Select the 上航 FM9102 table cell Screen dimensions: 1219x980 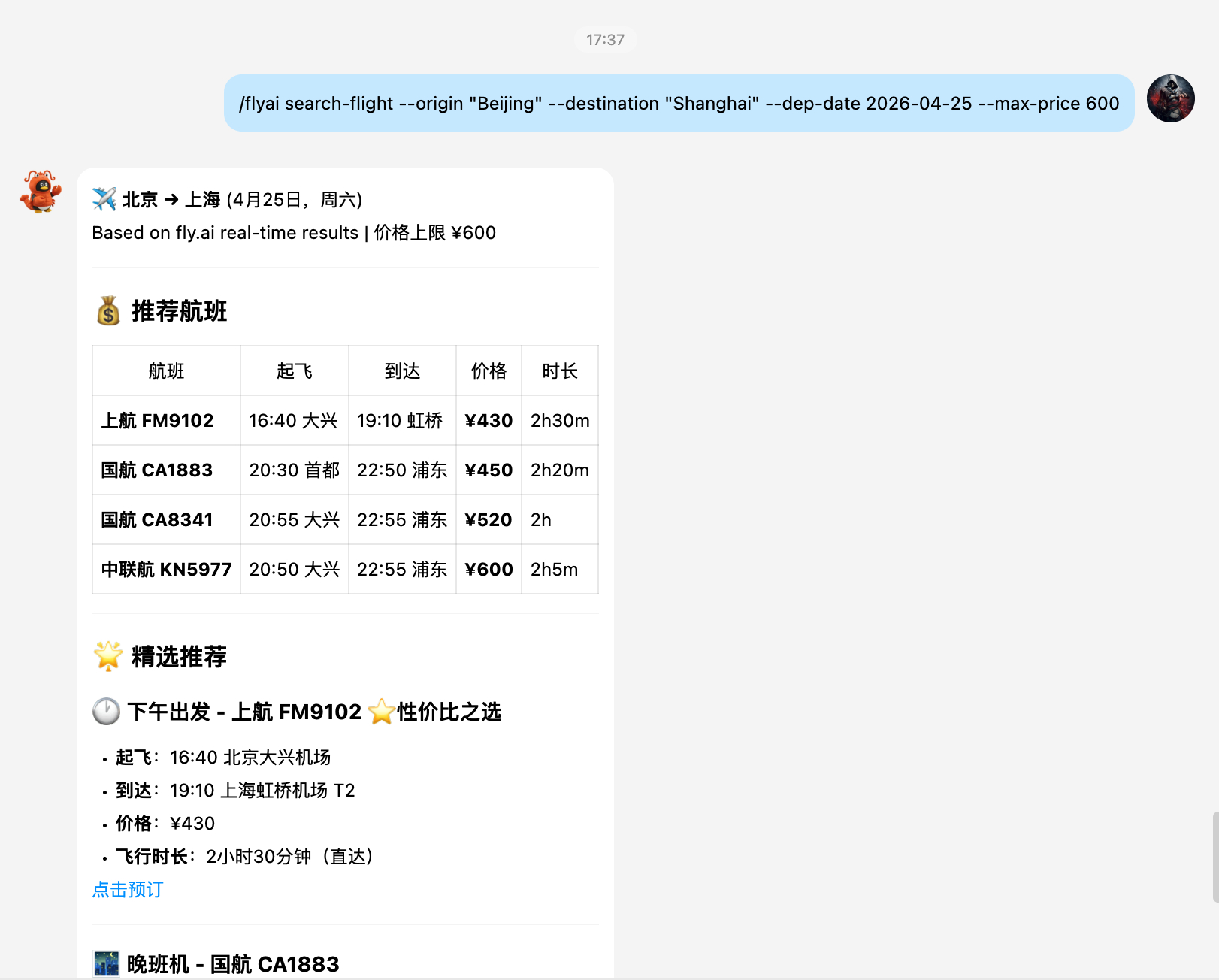pos(166,420)
